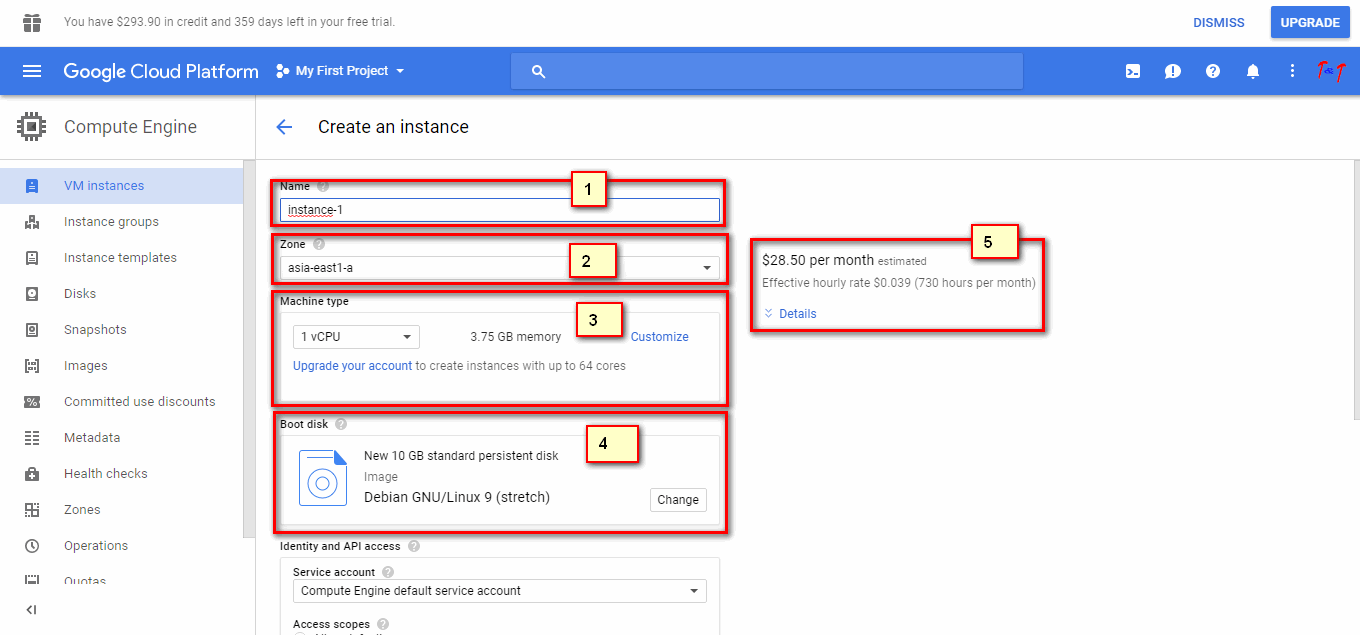Viewport: 1360px width, 635px height.
Task: Click the Committed use discounts percent icon
Action: (x=32, y=402)
